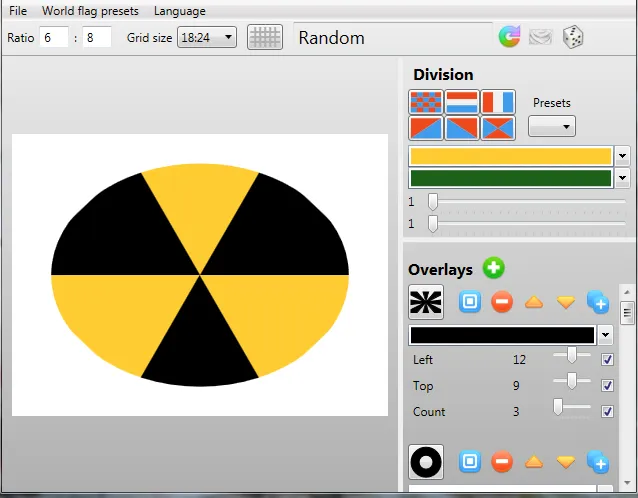
Task: Click the flag preview canvas image
Action: point(200,275)
